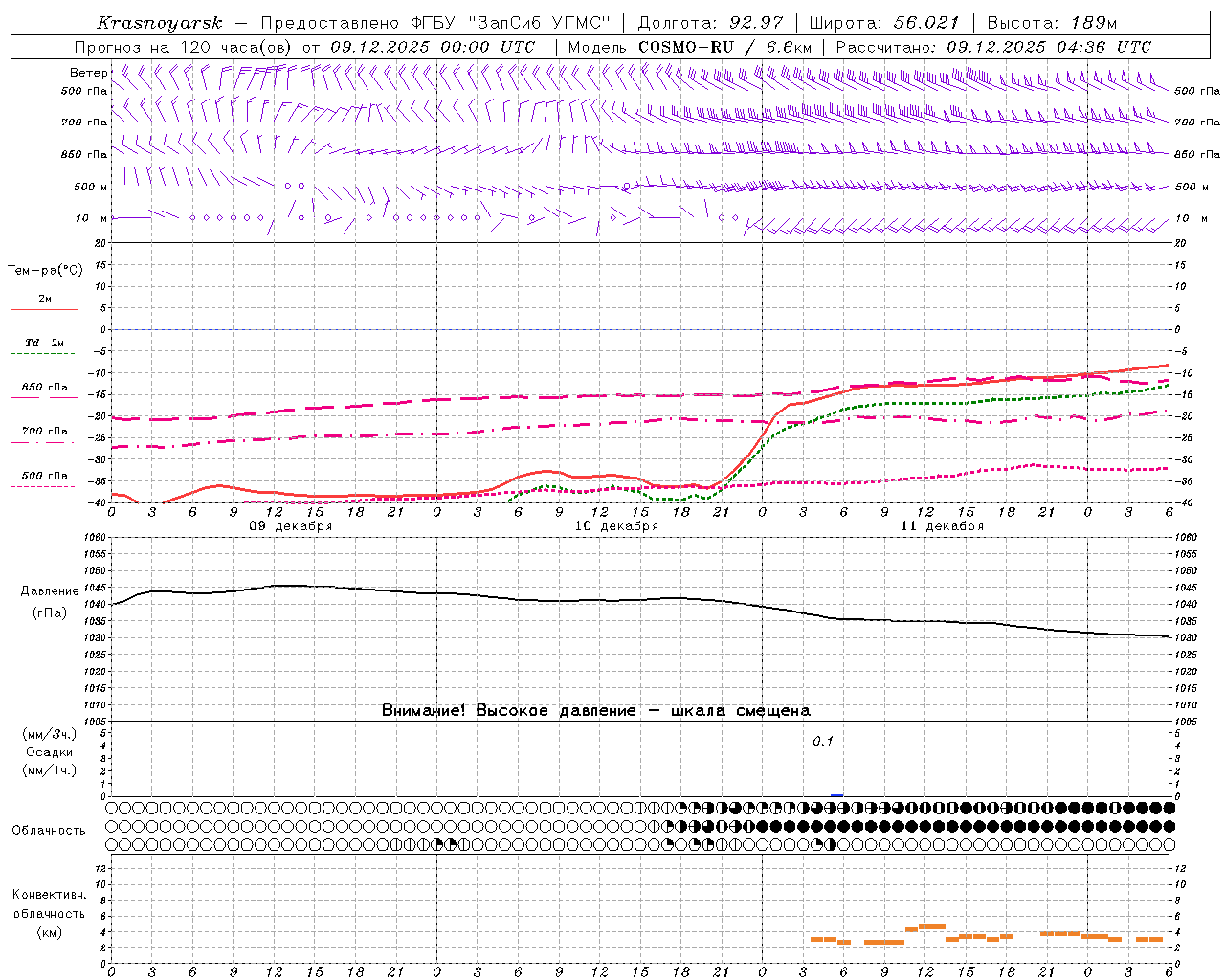This screenshot has height=980, width=1225.
Task: Click the Ветер wind panel label
Action: (x=88, y=73)
